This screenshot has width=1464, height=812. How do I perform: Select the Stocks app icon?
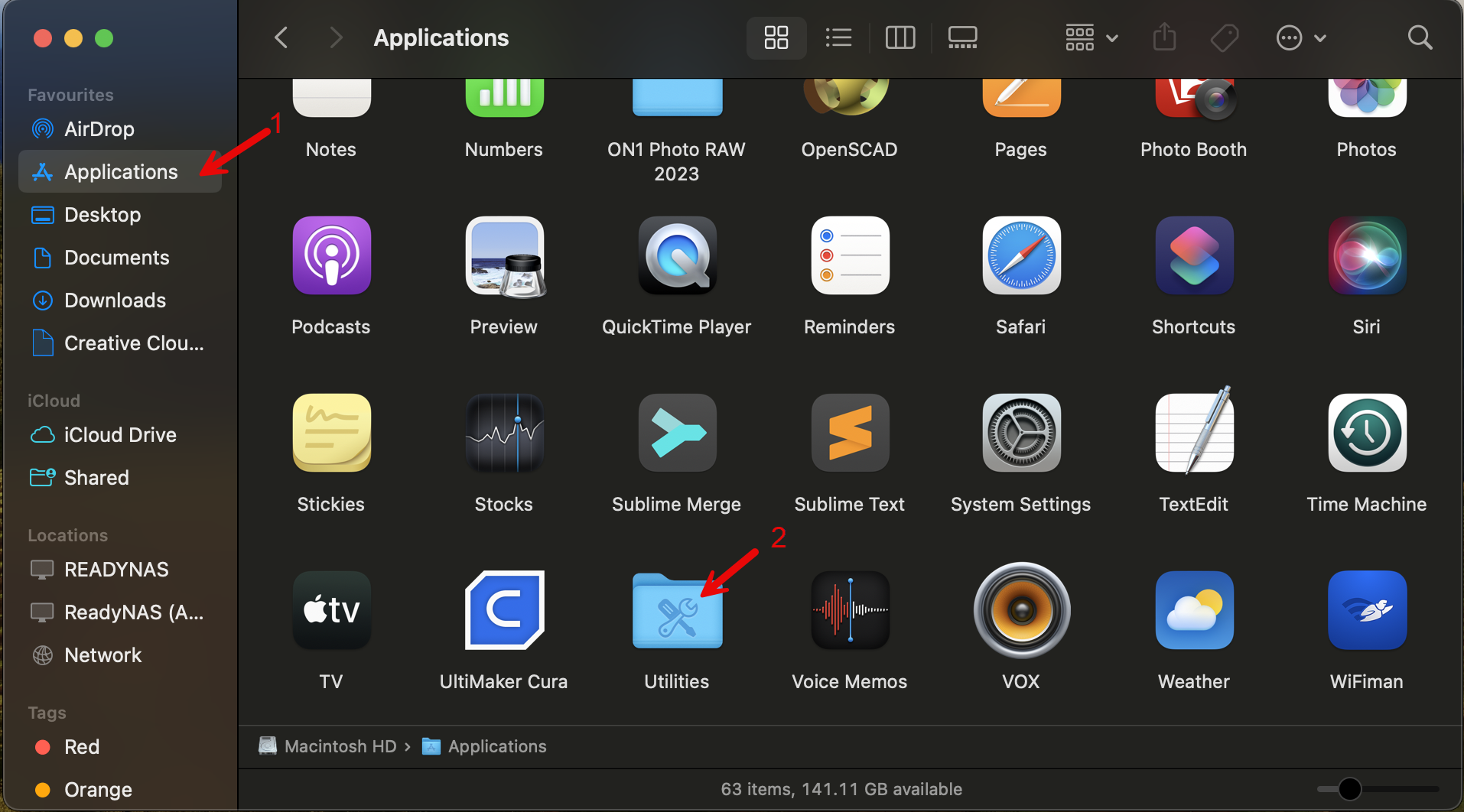pos(504,433)
